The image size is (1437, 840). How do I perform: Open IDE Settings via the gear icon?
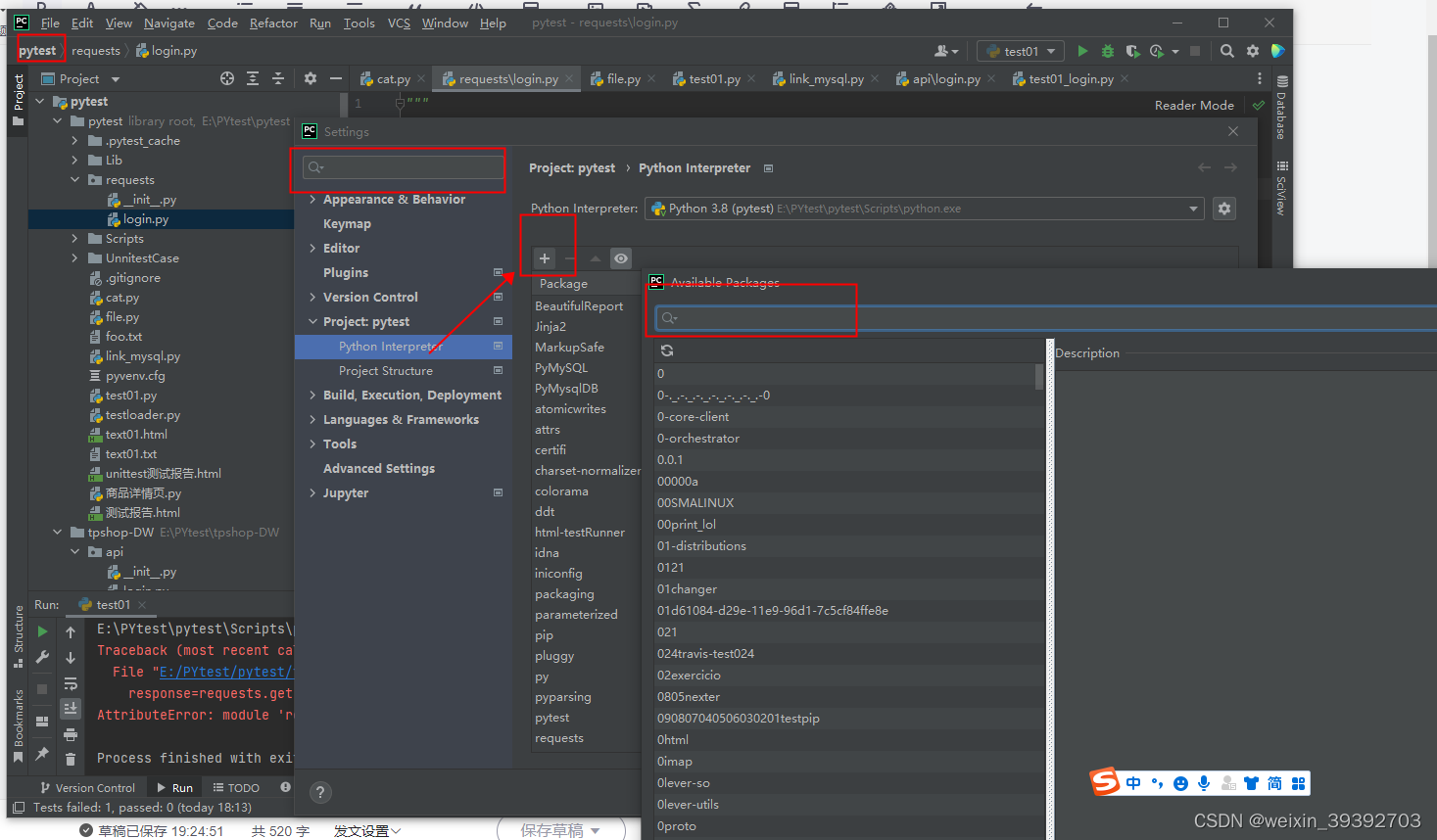[1253, 51]
